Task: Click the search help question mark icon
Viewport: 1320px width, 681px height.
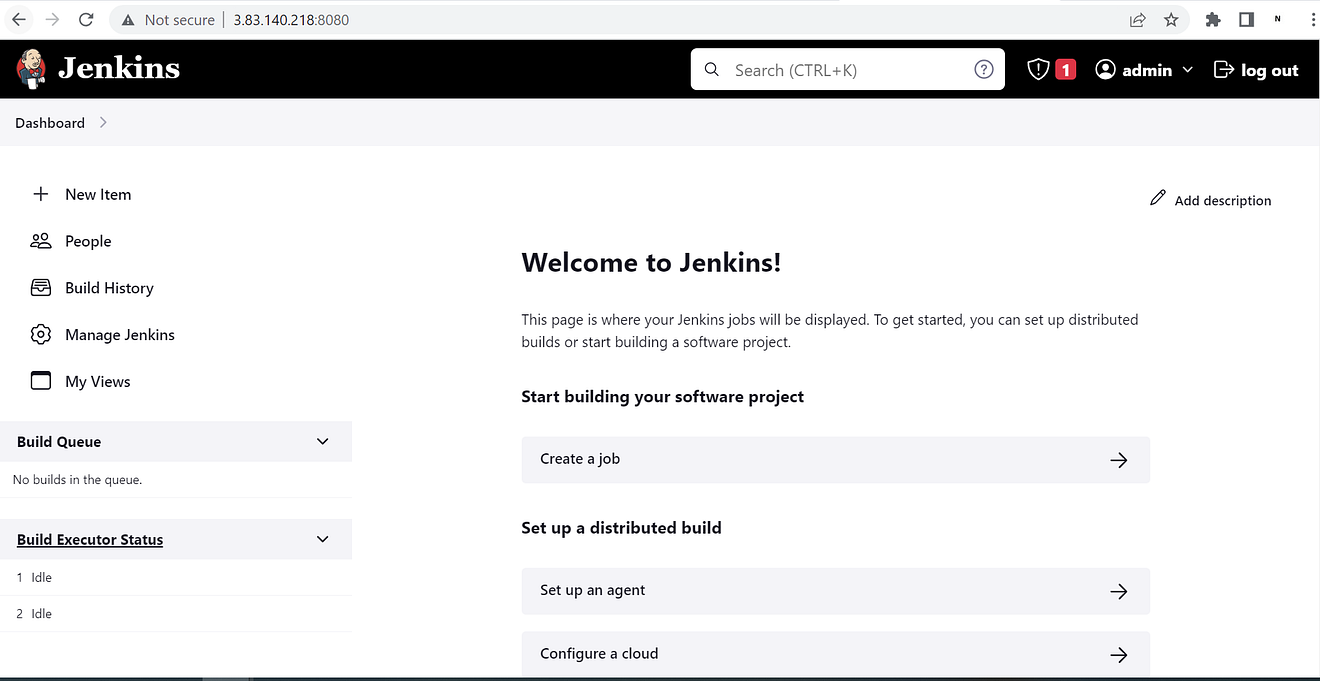Action: tap(984, 69)
